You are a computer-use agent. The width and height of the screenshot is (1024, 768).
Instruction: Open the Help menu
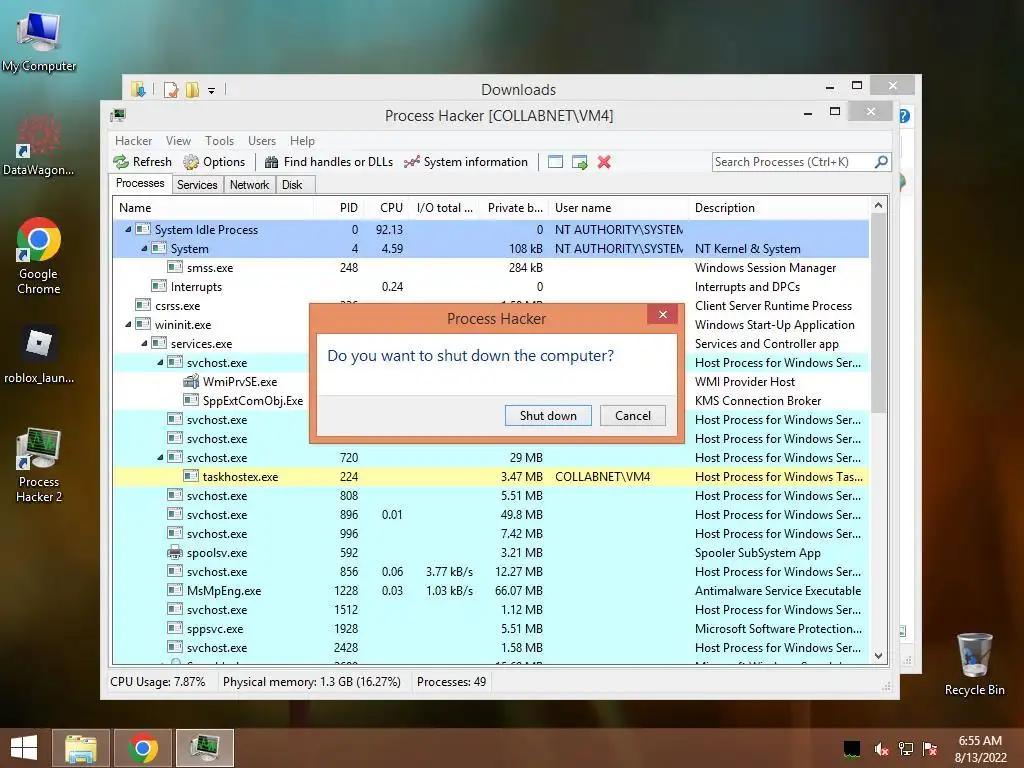tap(302, 140)
